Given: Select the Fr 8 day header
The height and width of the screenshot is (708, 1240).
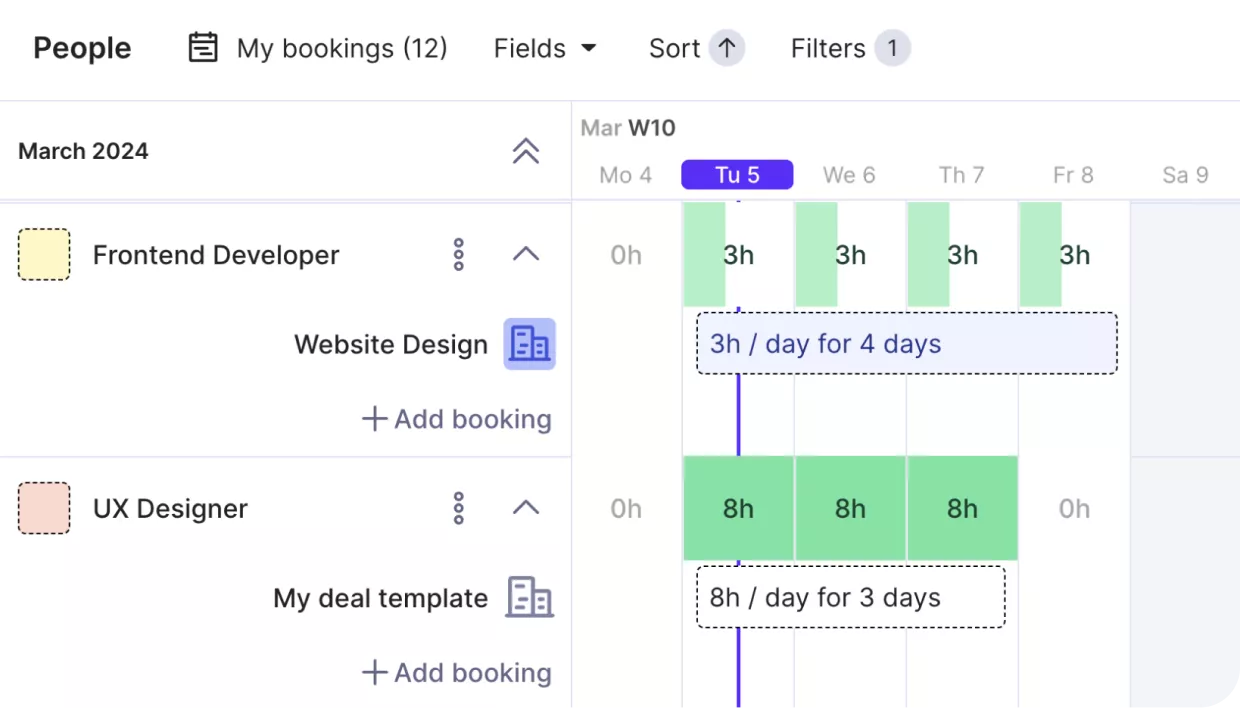Looking at the screenshot, I should click(1073, 175).
